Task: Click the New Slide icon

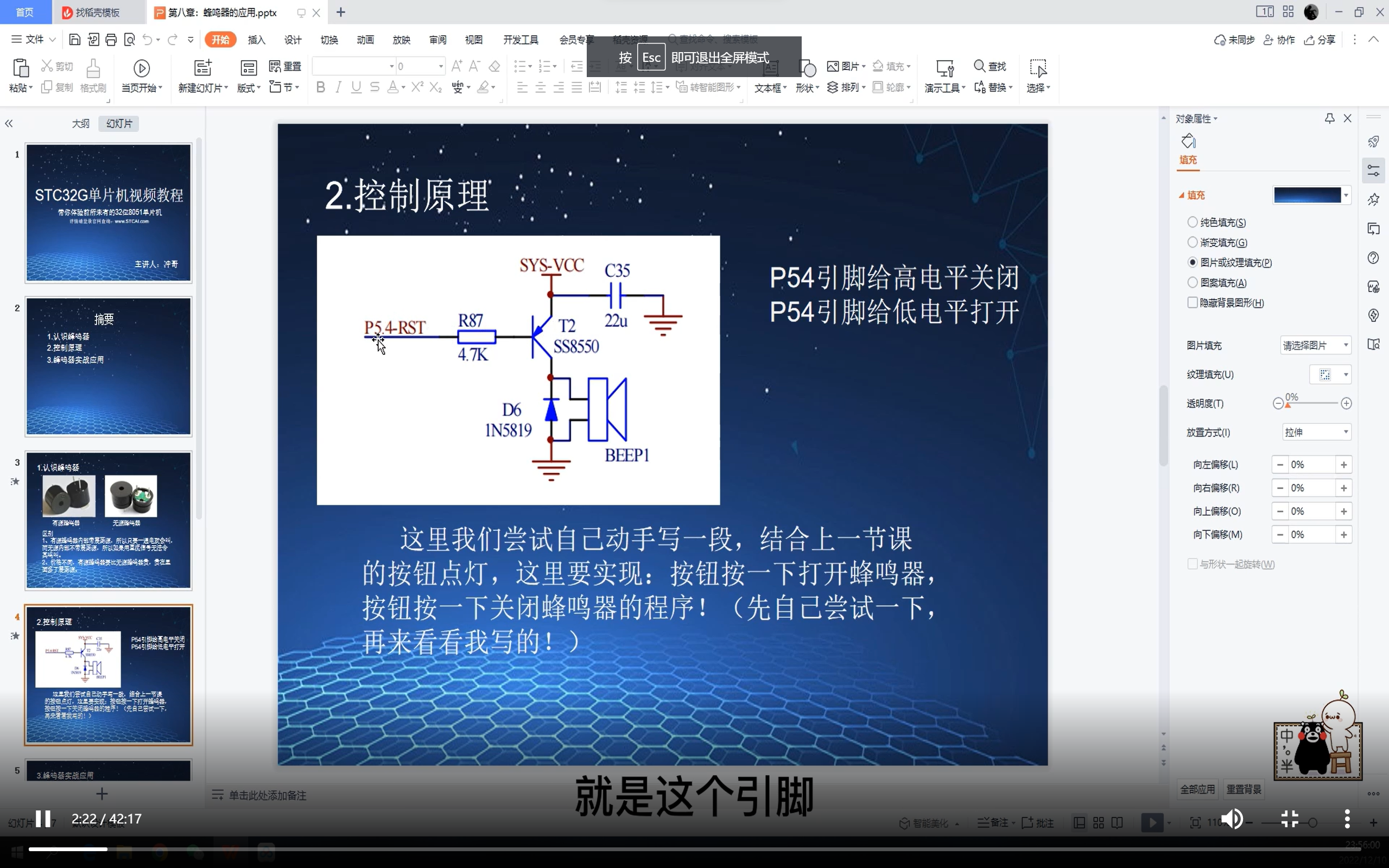Action: pyautogui.click(x=202, y=68)
